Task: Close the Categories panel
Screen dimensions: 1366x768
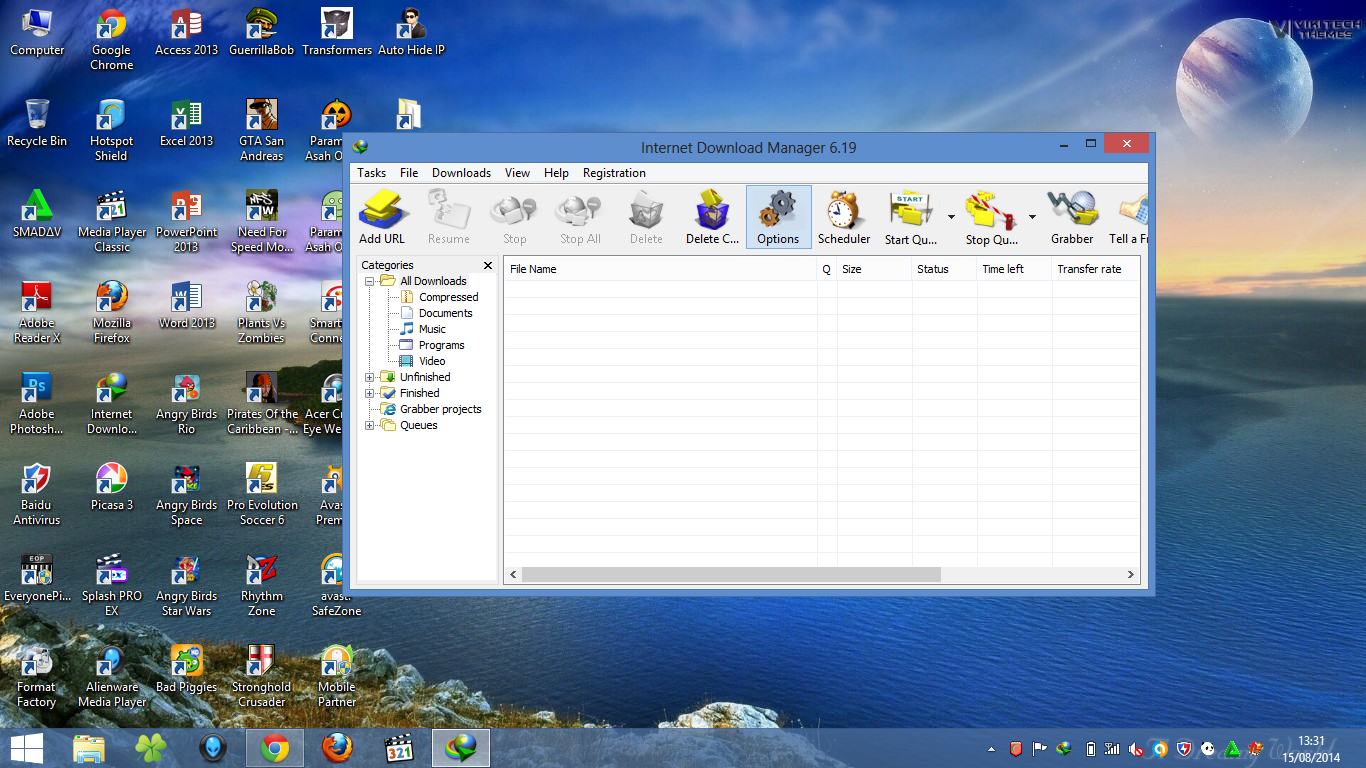Action: 488,266
